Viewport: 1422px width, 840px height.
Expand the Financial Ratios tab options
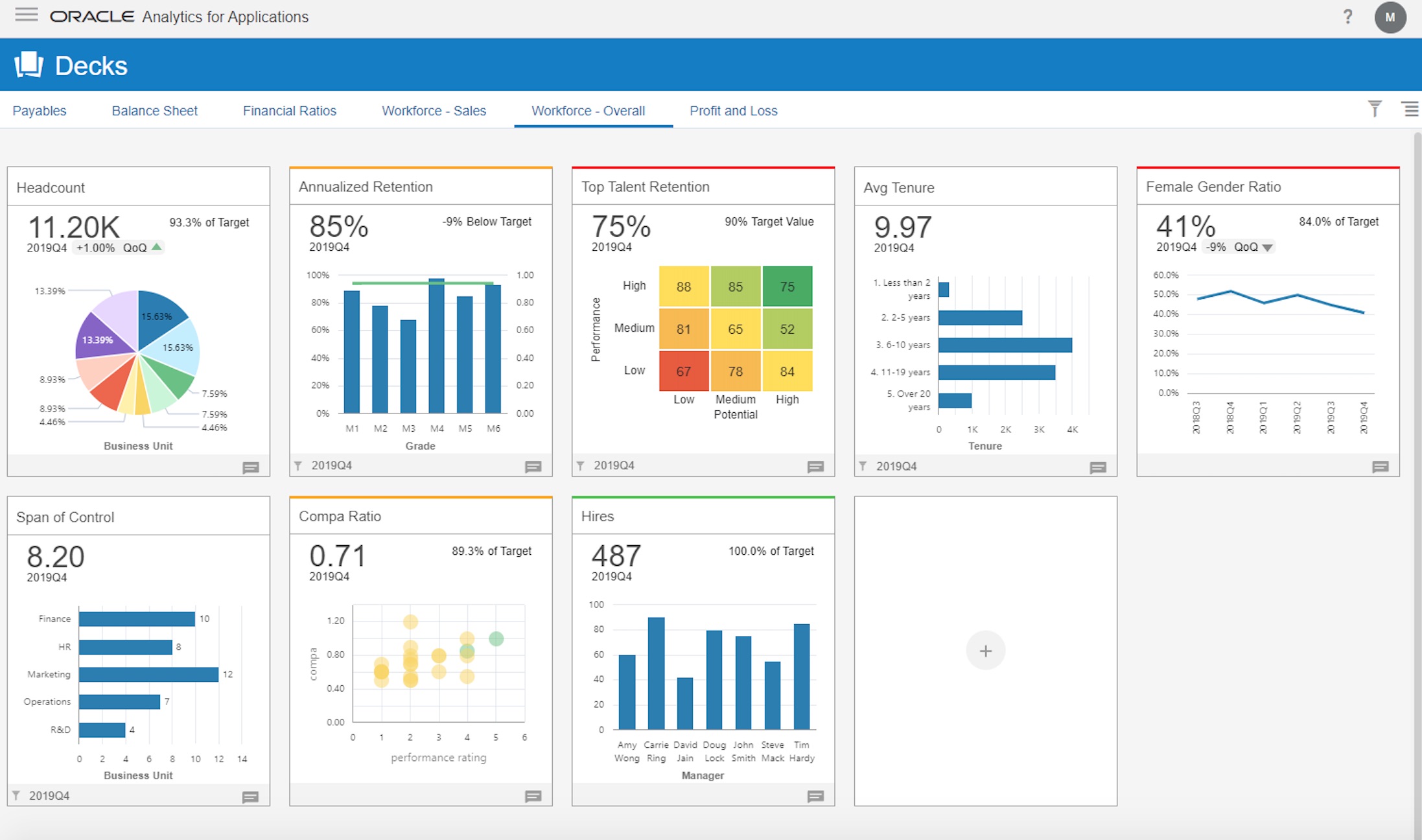pos(288,111)
